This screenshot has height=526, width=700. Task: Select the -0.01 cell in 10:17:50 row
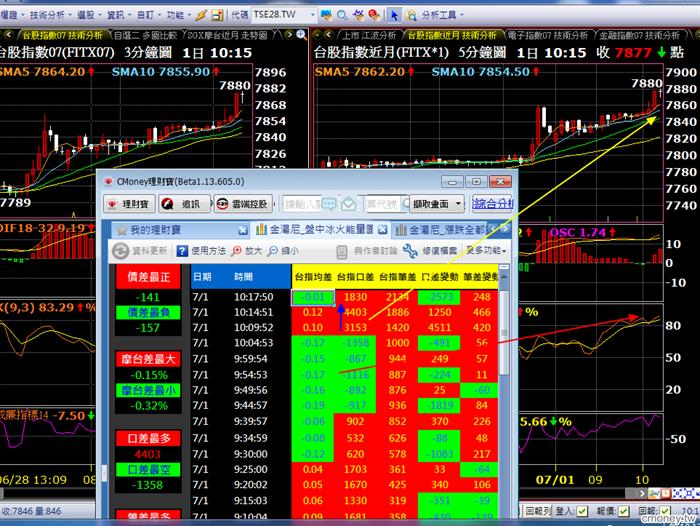click(x=313, y=297)
